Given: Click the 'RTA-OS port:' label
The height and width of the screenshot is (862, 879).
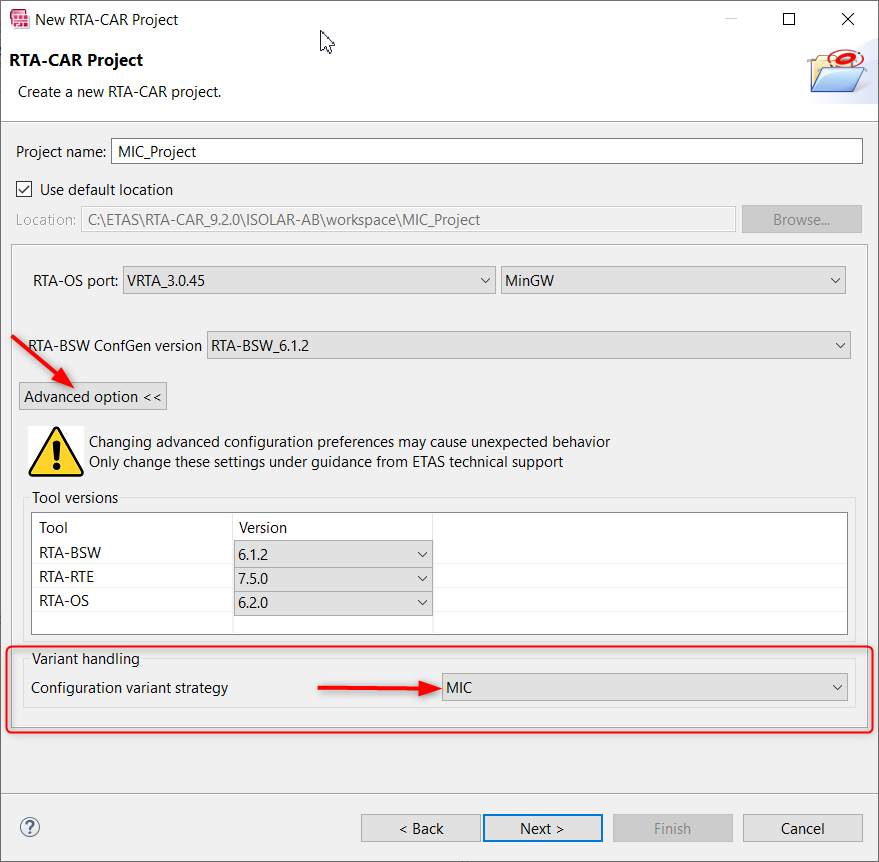Looking at the screenshot, I should (x=76, y=280).
